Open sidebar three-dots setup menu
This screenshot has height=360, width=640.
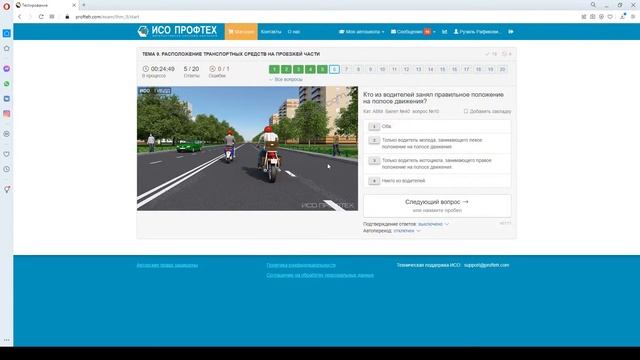[x=7, y=340]
